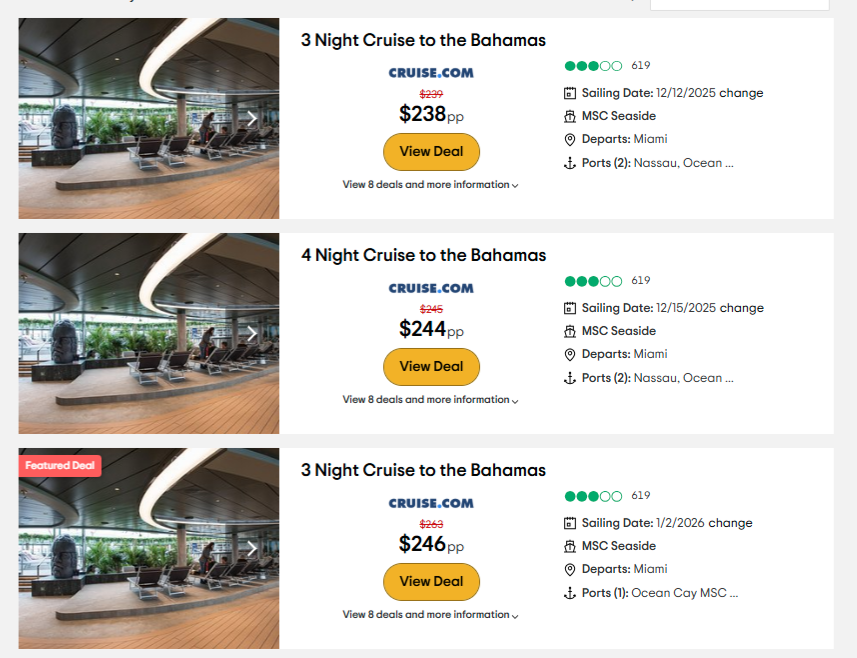The image size is (857, 658).
Task: Expand more information under the $246 cruise
Action: tap(430, 614)
